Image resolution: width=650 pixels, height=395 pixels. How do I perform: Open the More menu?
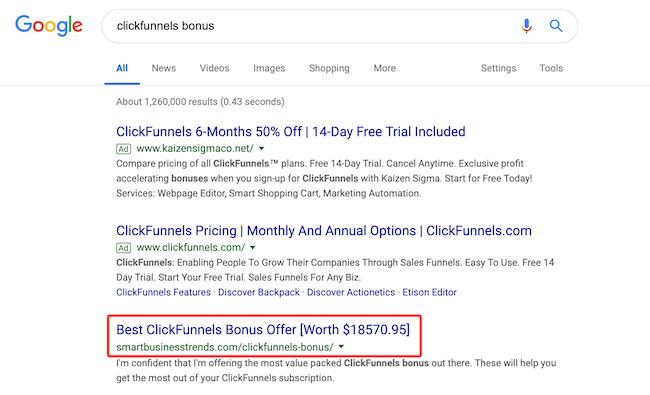click(385, 68)
